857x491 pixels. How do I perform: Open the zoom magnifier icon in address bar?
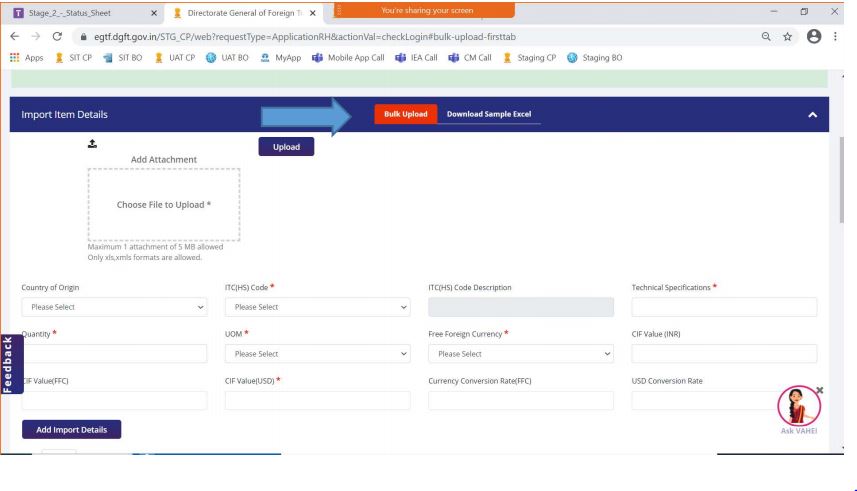(x=766, y=36)
